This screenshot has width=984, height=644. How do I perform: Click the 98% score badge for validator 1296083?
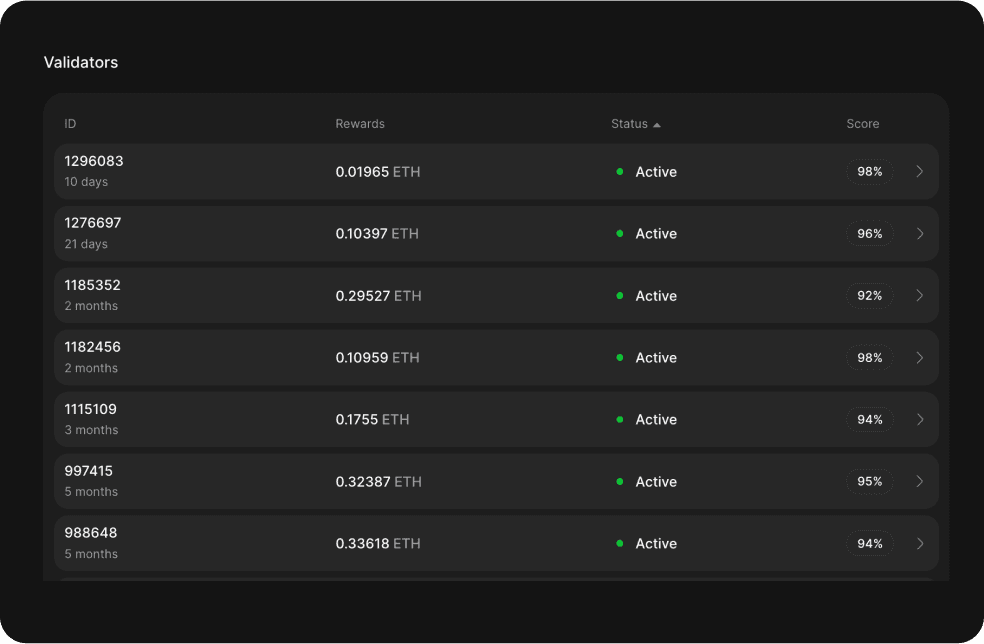click(869, 171)
